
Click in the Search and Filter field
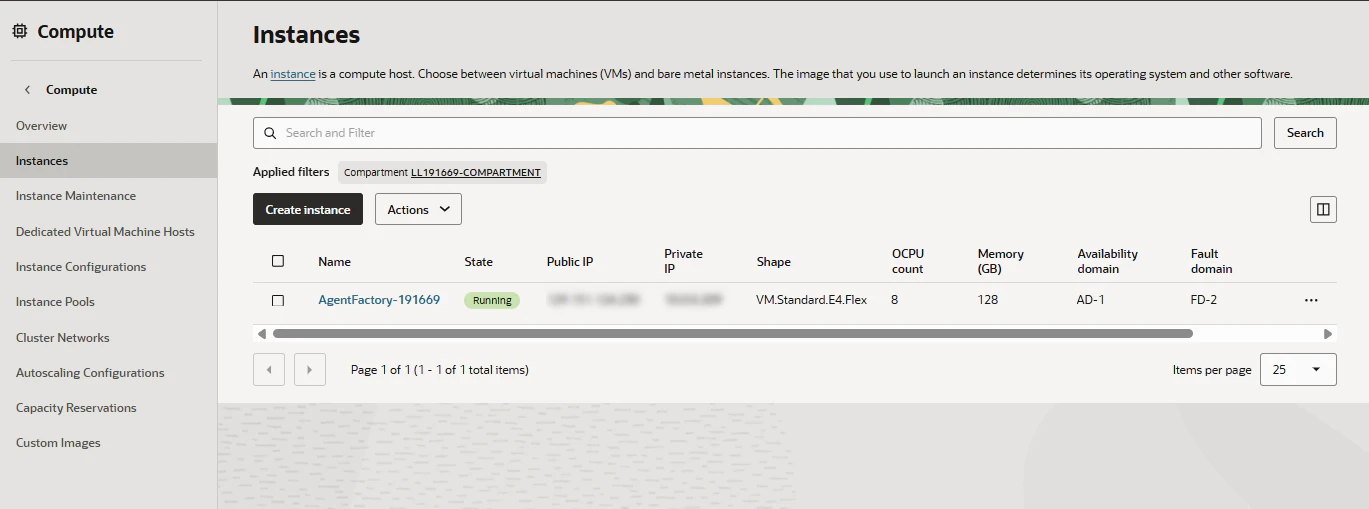tap(757, 133)
